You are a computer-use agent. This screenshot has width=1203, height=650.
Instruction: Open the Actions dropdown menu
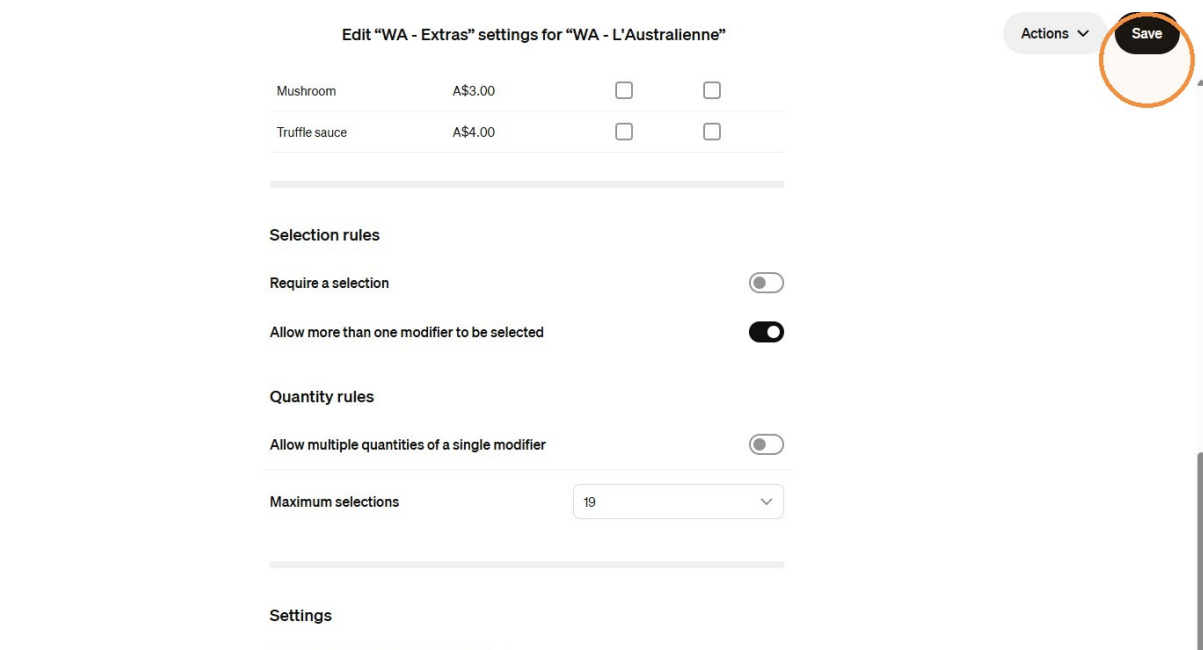[x=1054, y=33]
